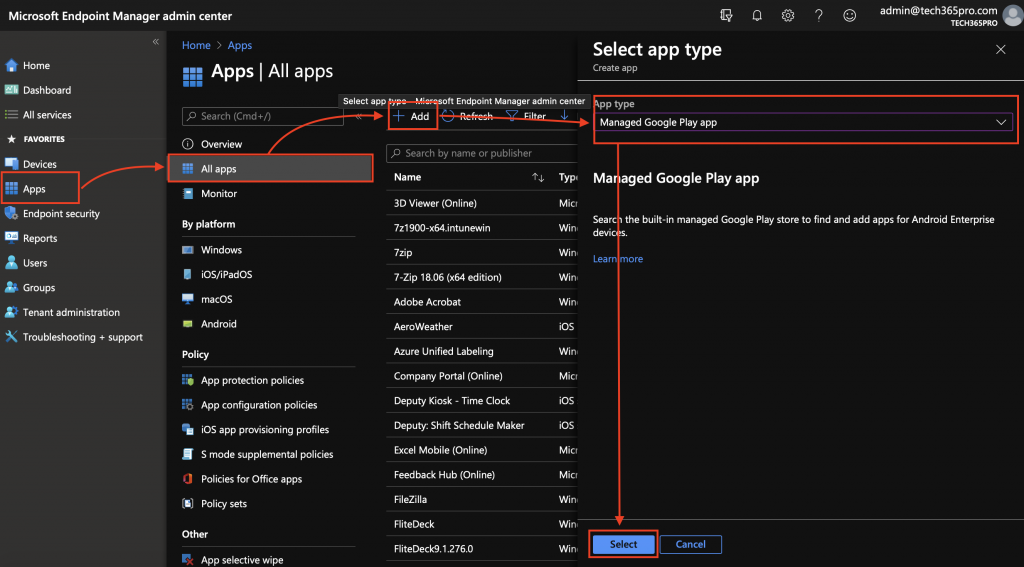Expand the App type dropdown
The width and height of the screenshot is (1024, 567).
[804, 122]
